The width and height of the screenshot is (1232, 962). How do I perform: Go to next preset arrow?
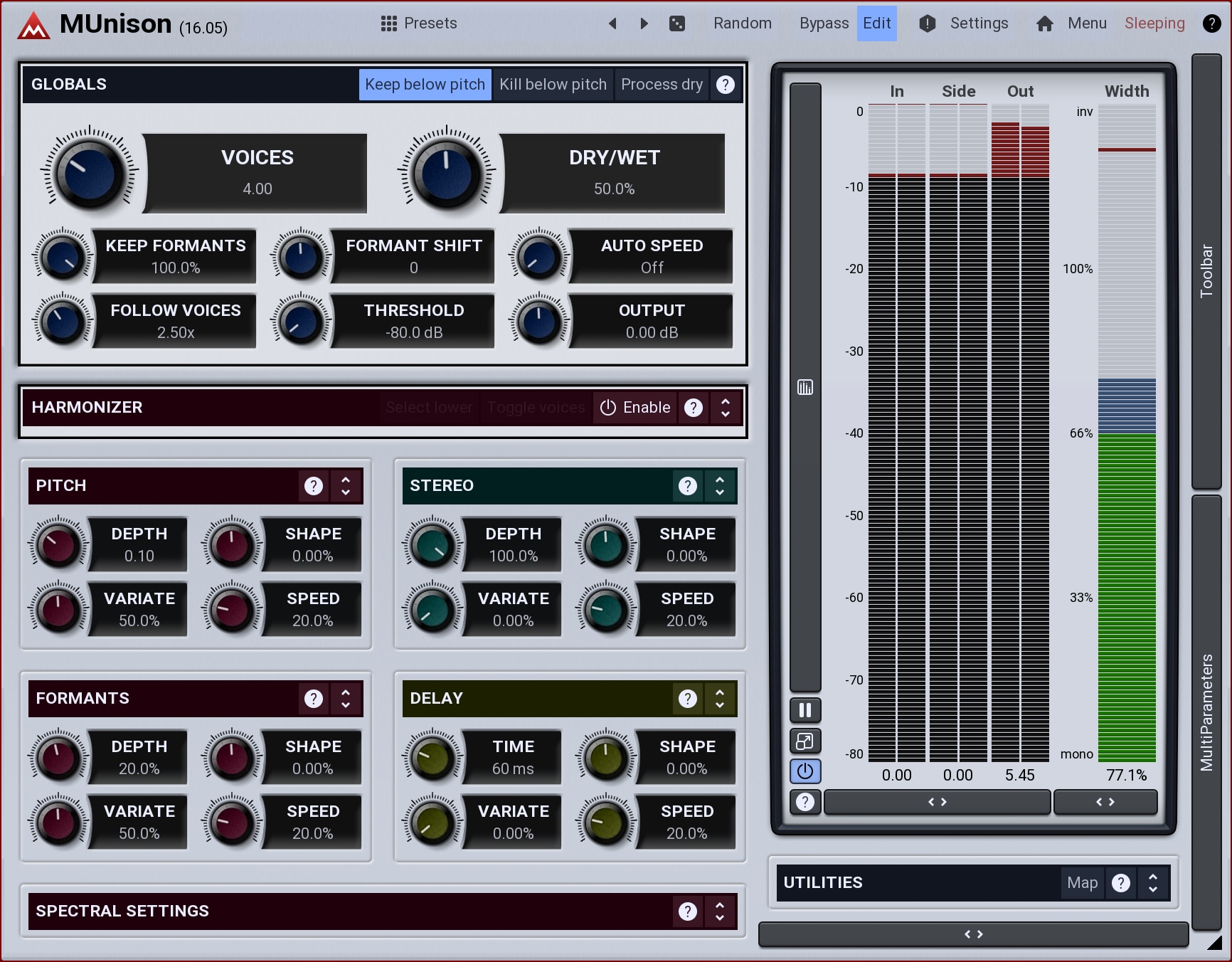click(644, 23)
